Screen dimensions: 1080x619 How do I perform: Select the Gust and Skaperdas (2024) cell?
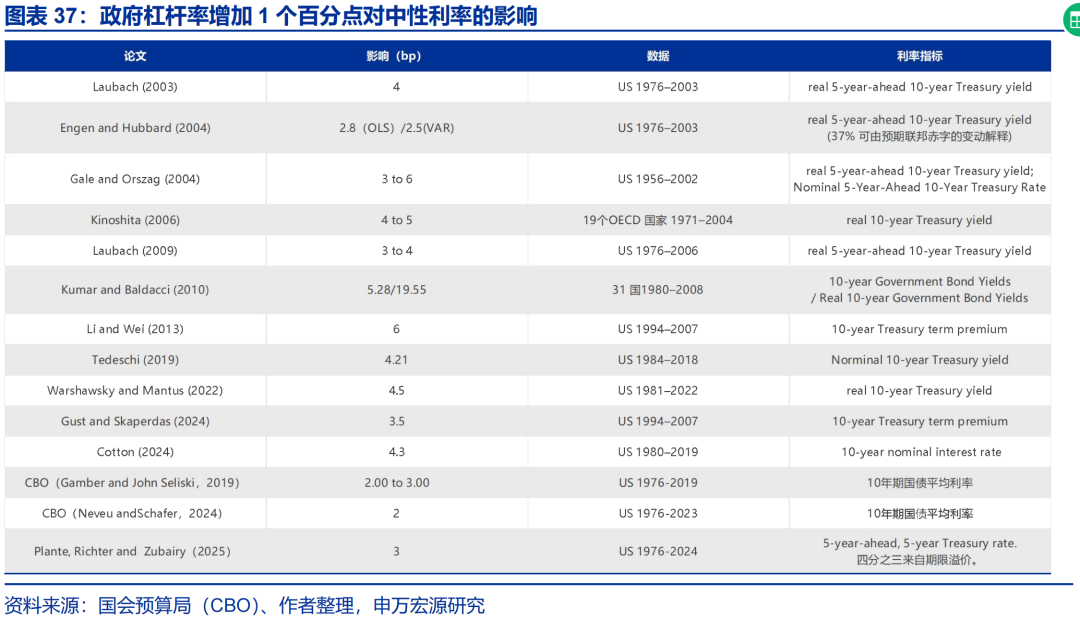(135, 422)
